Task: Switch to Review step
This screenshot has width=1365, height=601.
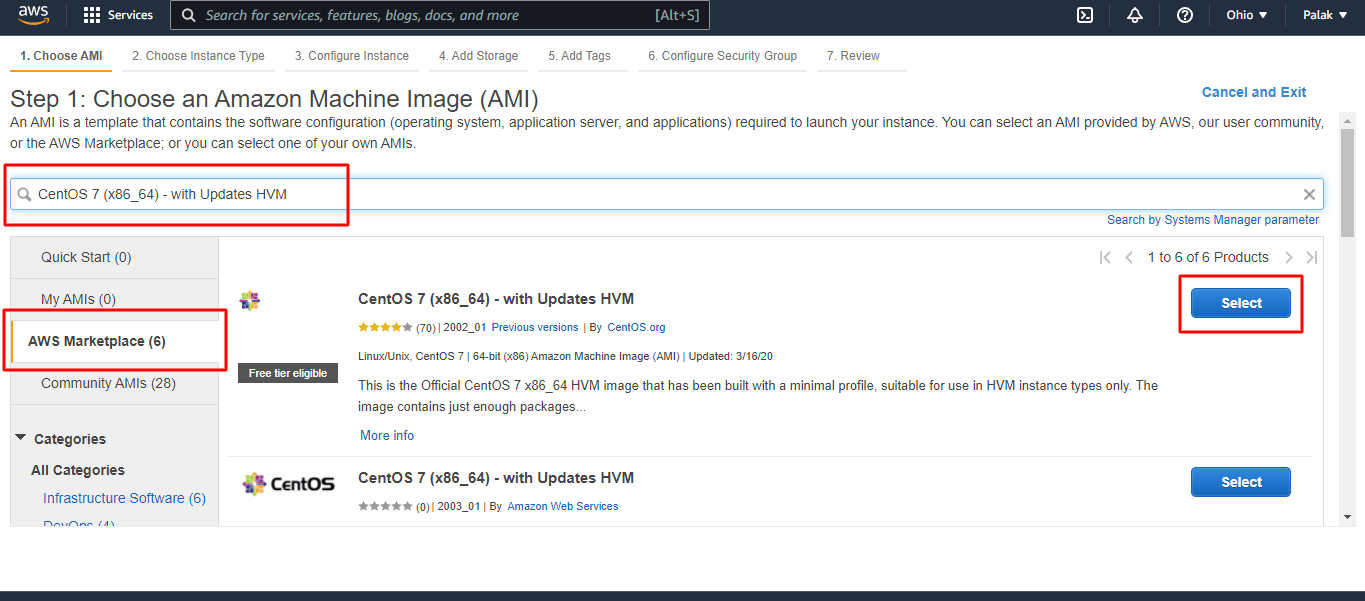Action: point(853,56)
